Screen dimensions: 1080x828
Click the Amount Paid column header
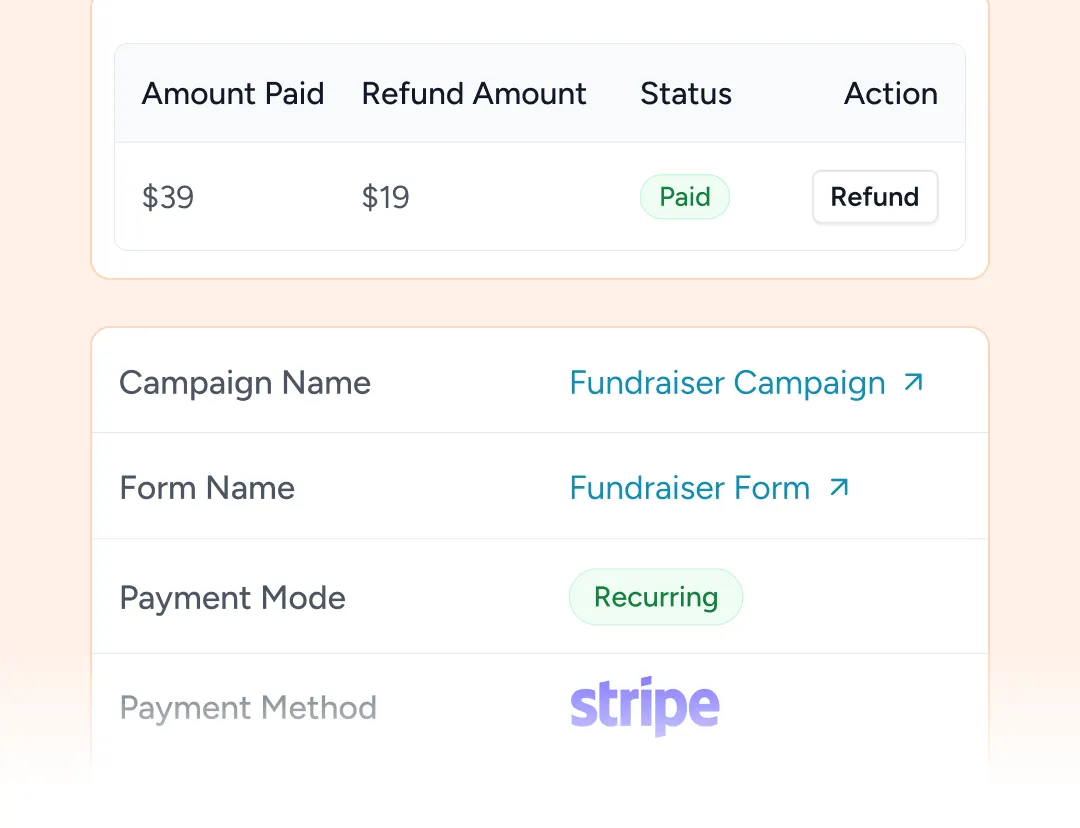[233, 94]
